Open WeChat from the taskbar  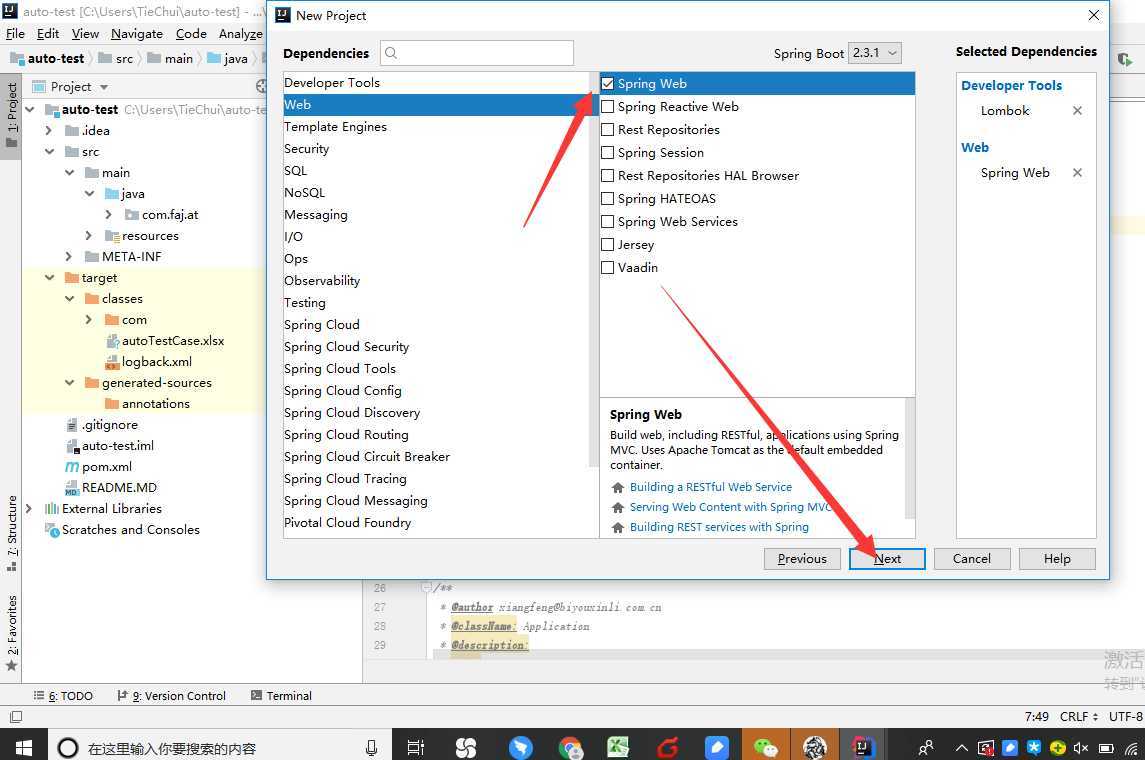point(765,748)
